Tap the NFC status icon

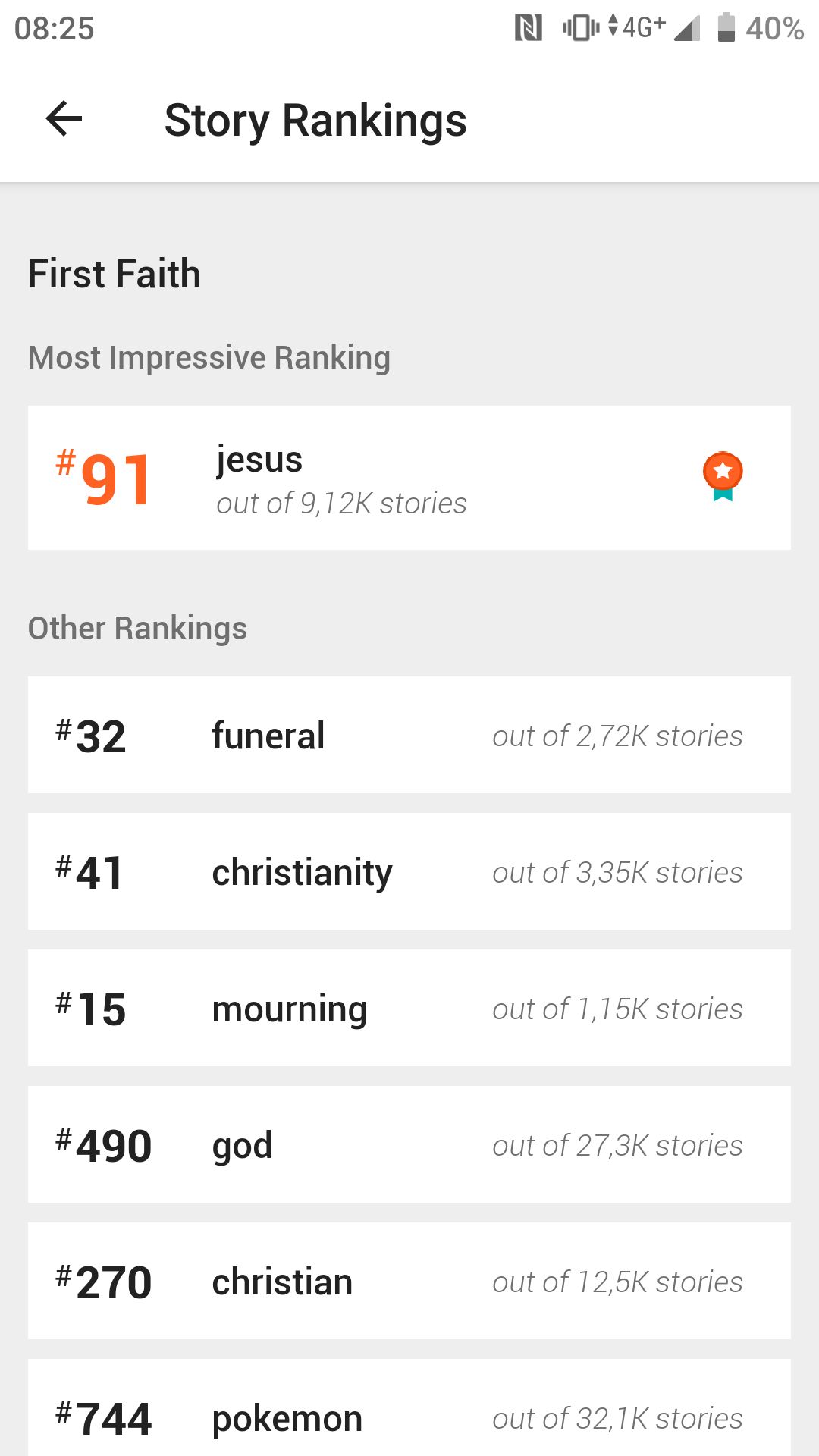pos(529,28)
